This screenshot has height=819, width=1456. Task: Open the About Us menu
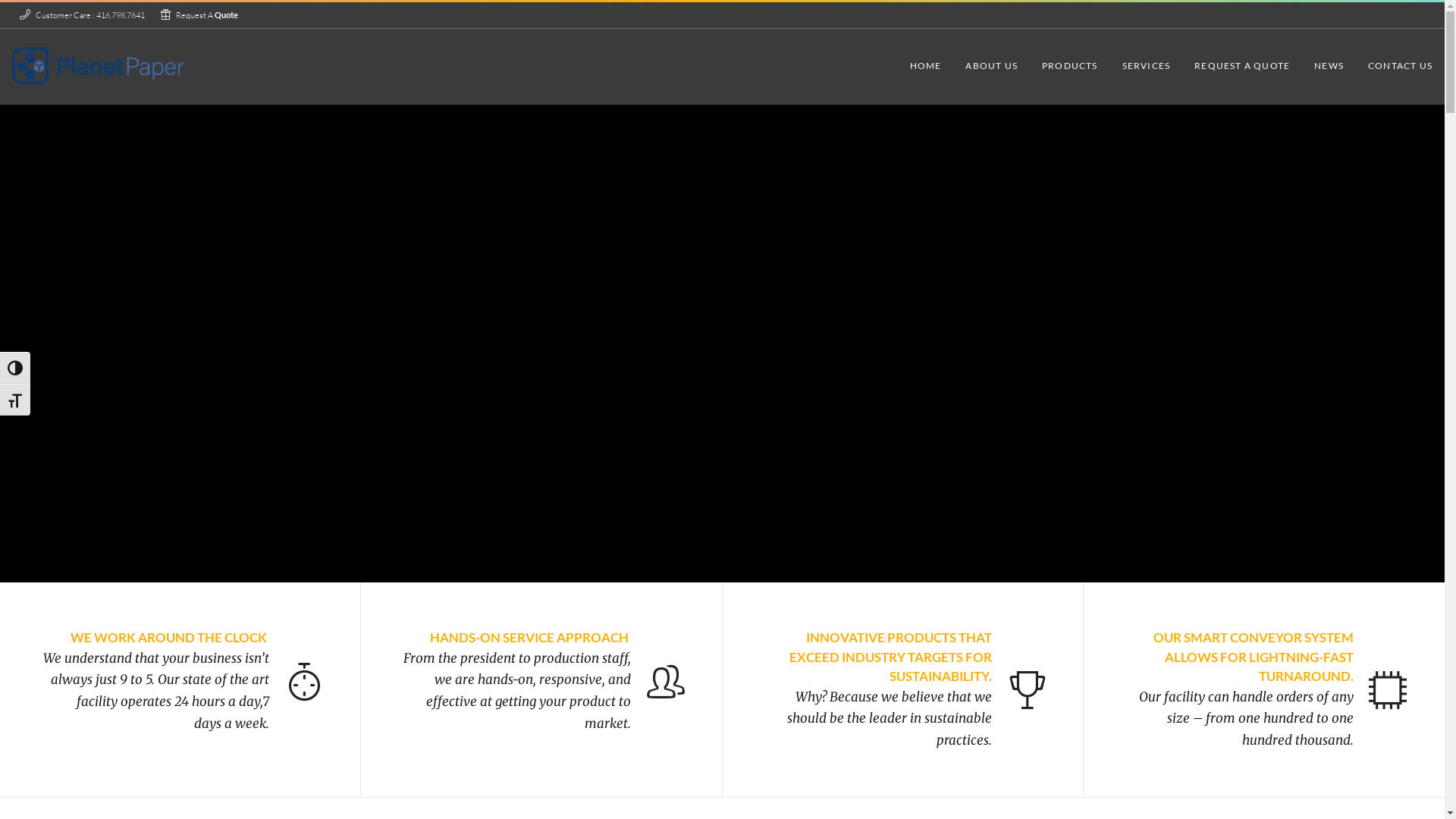point(991,66)
